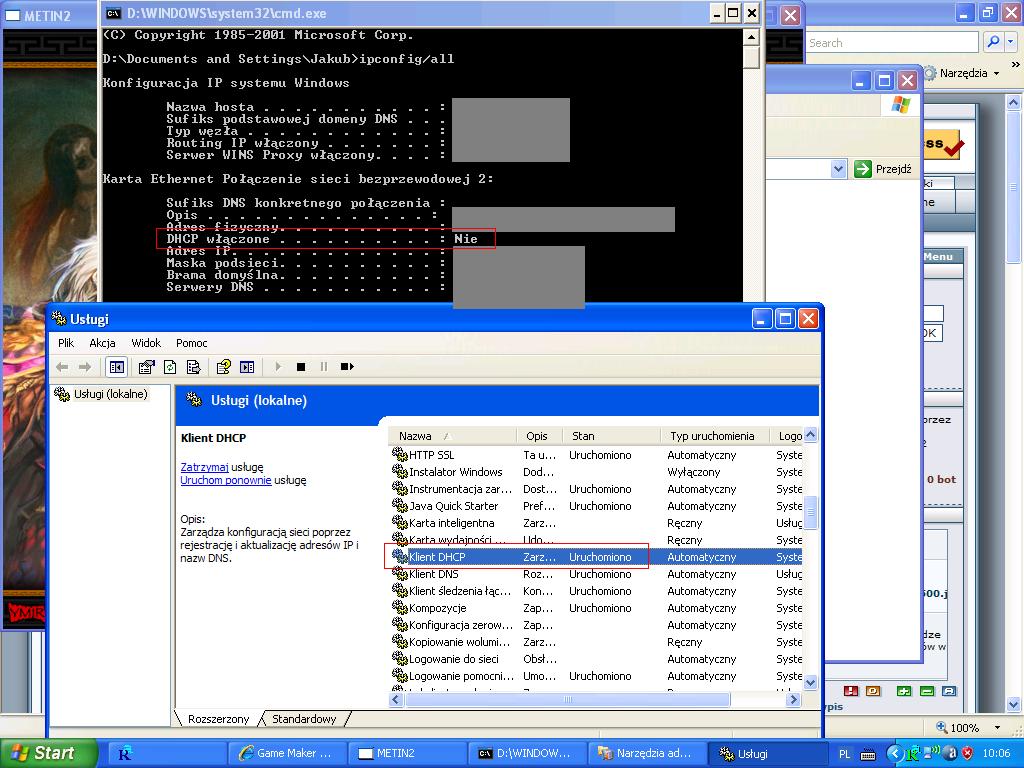Viewport: 1024px width, 768px height.
Task: Select the Java Quick Starter service
Action: 596,506
